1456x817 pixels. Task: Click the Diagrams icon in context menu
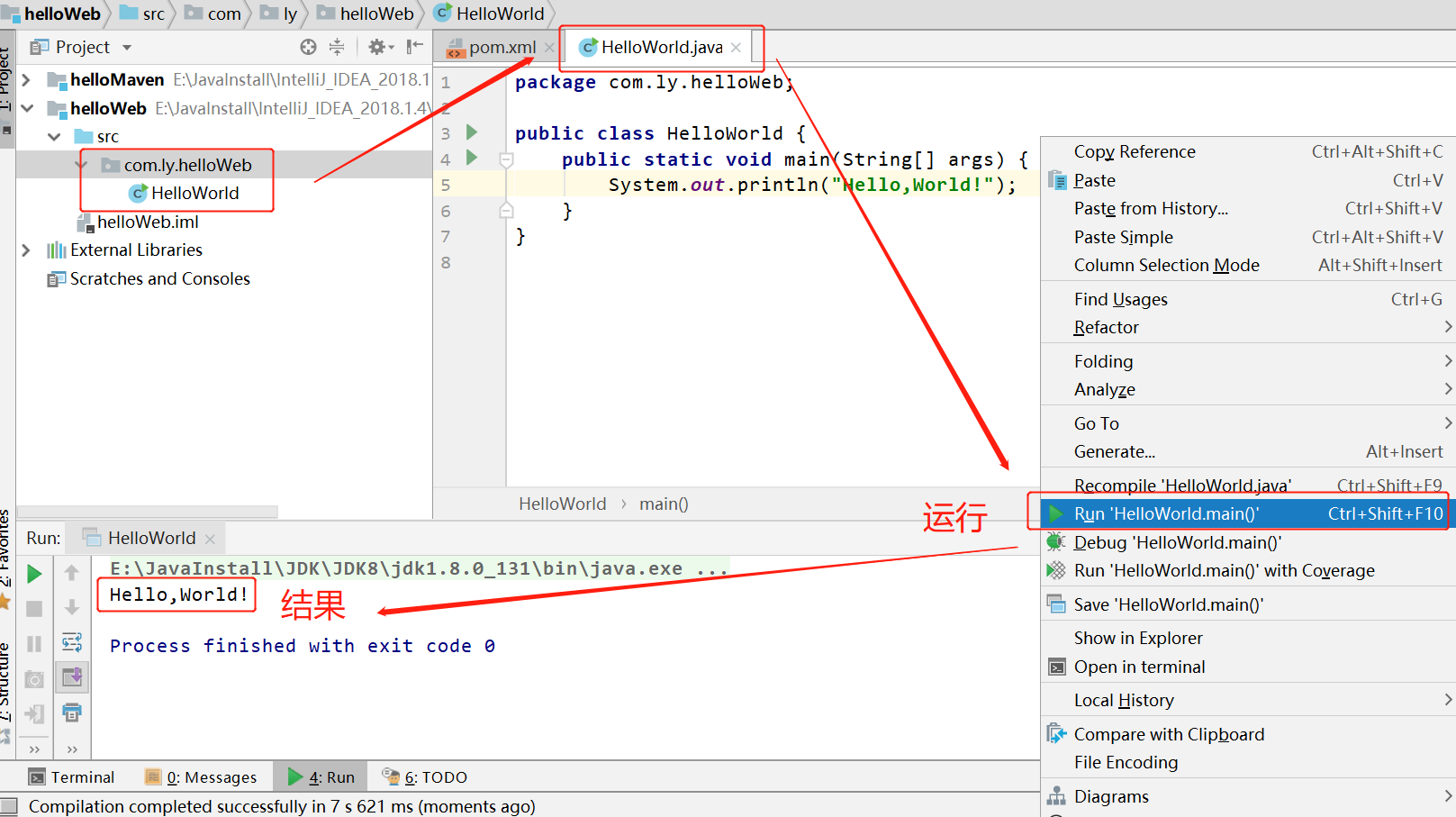point(1056,796)
